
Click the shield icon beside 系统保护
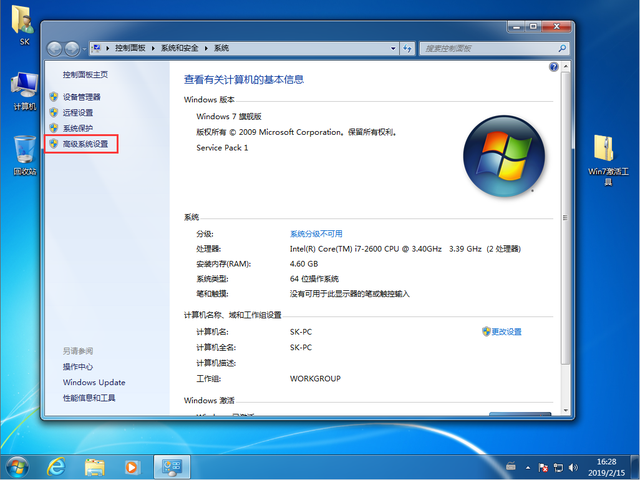coord(53,127)
